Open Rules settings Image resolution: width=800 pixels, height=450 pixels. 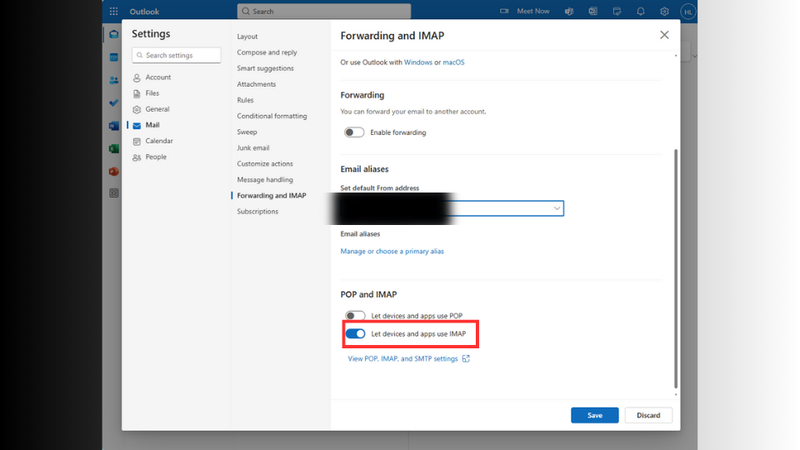point(245,100)
